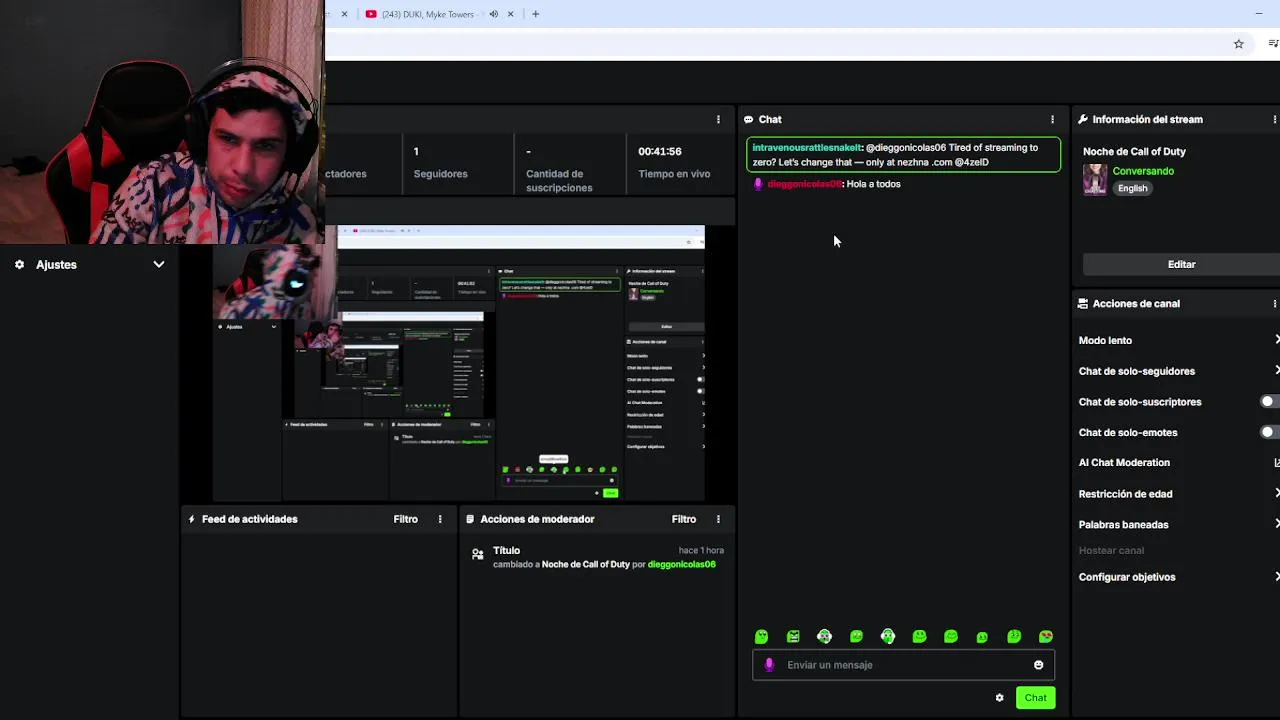Click the greyed Hostear canal entry
Viewport: 1280px width, 720px height.
click(1111, 551)
